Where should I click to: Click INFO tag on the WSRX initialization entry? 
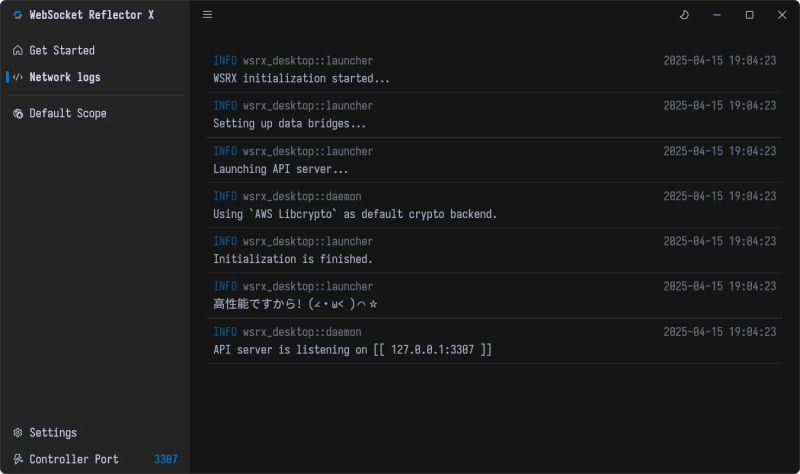tap(225, 61)
